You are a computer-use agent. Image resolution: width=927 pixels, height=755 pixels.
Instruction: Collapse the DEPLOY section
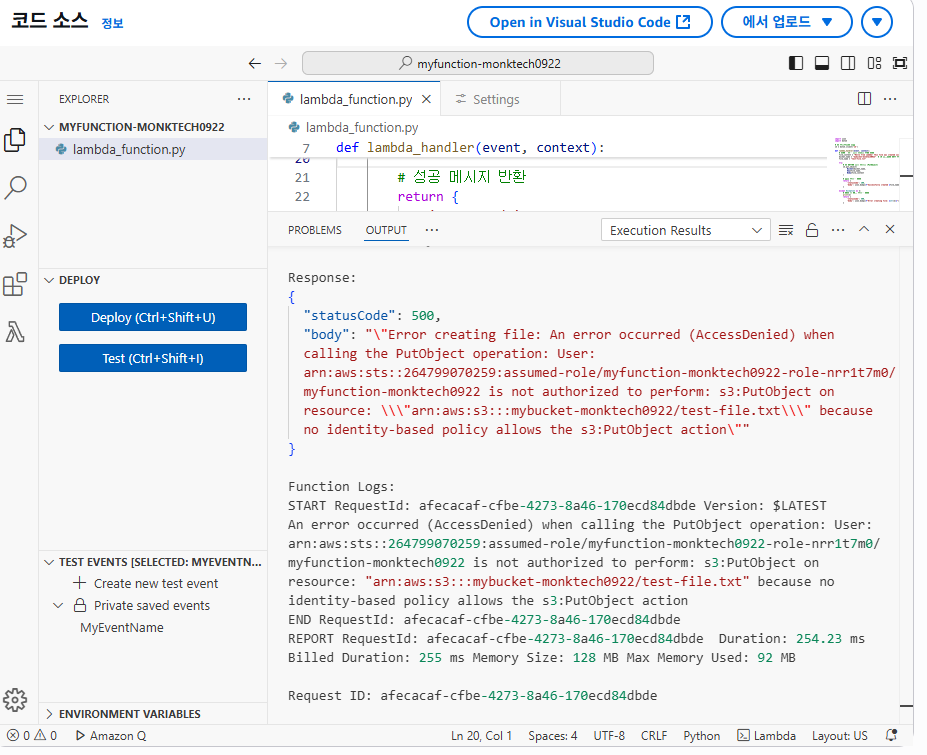pyautogui.click(x=50, y=280)
